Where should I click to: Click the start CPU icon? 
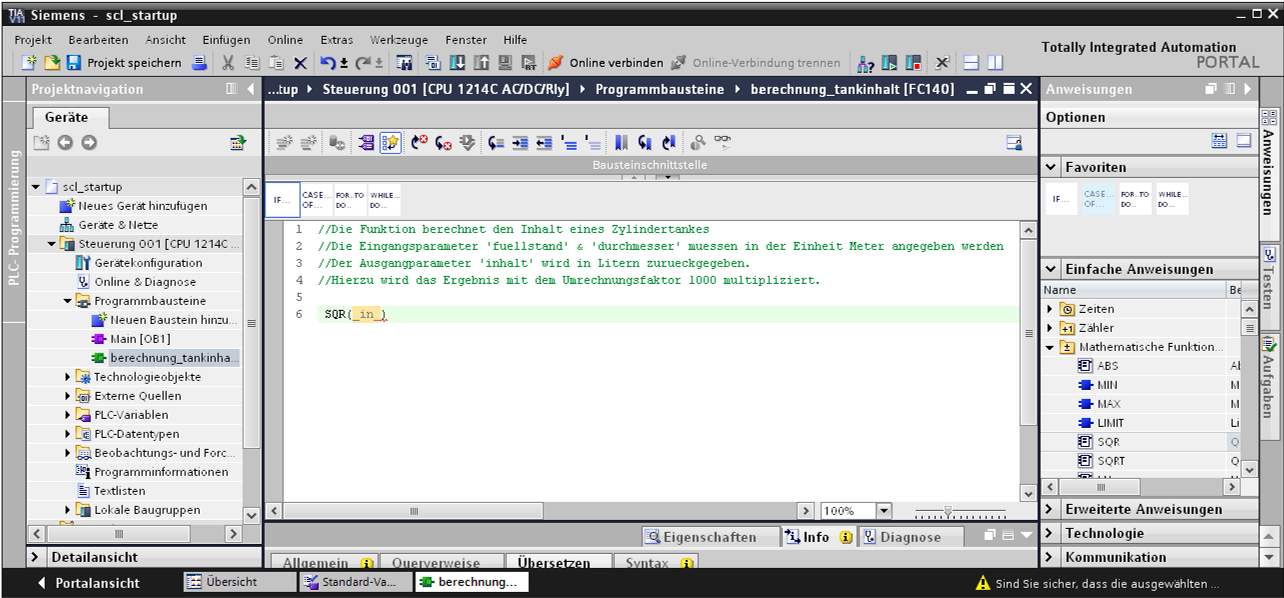[x=890, y=63]
